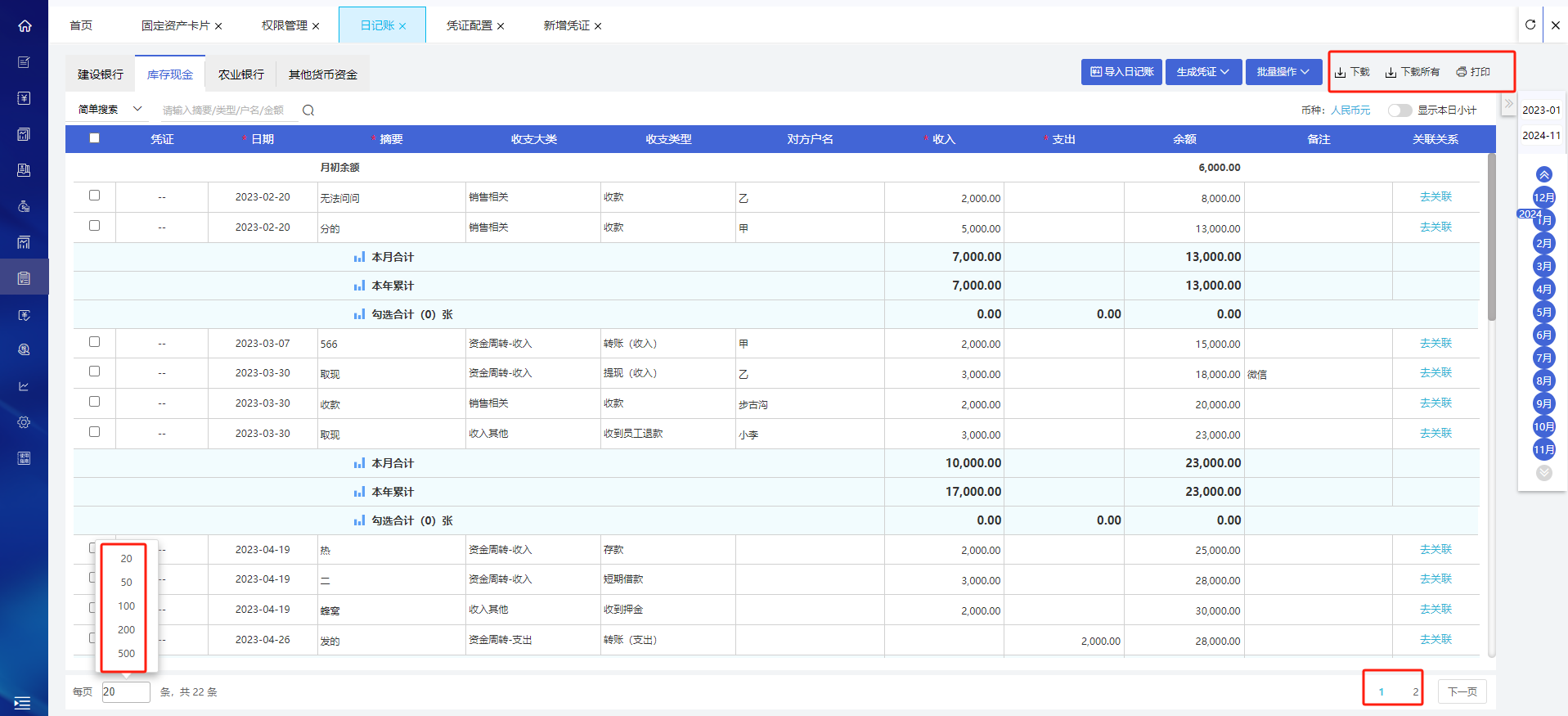Click 去关联 for the 15,000.00 balance row
Image resolution: width=1568 pixels, height=716 pixels.
[x=1435, y=344]
